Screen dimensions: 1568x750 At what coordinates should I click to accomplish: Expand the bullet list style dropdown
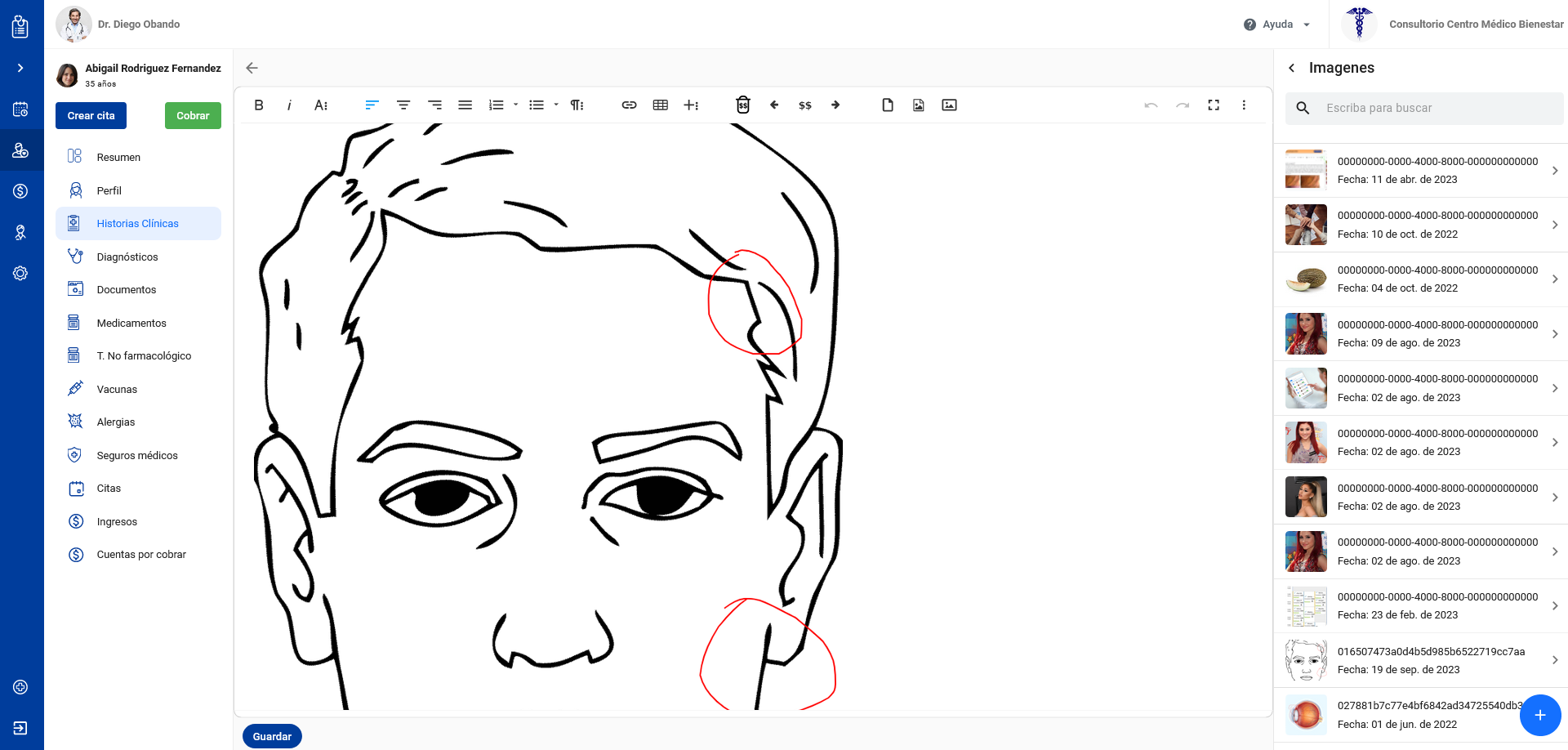tap(556, 105)
